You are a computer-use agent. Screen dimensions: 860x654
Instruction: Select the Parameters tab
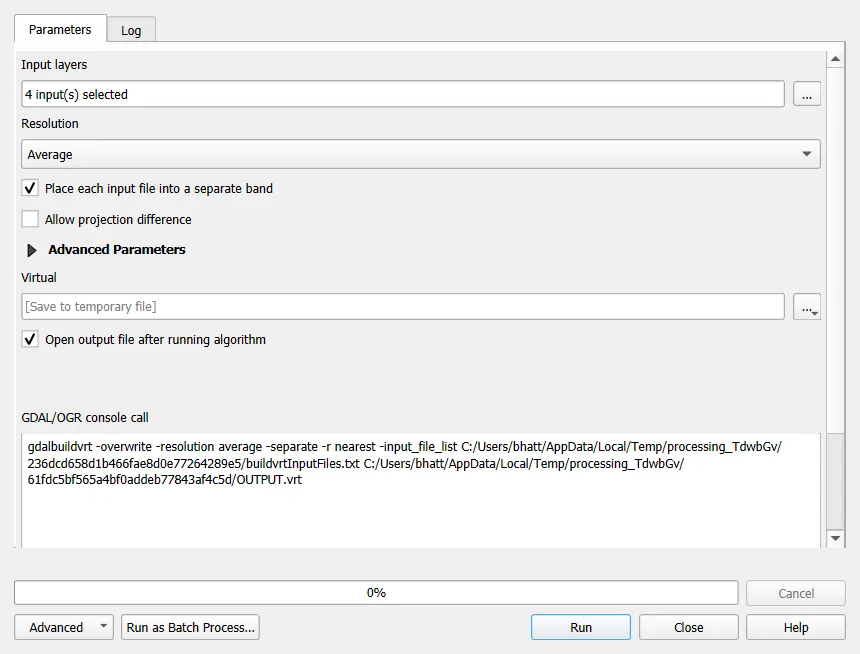[x=60, y=29]
